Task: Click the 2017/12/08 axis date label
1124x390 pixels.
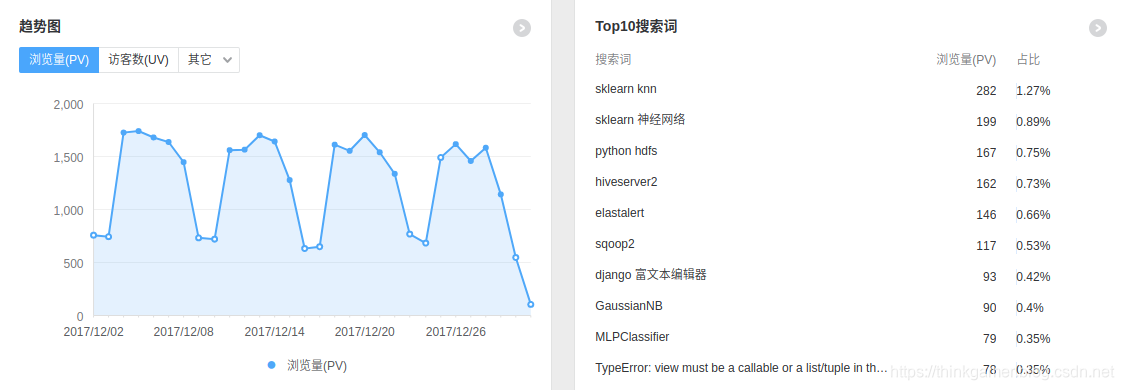Action: click(x=184, y=332)
